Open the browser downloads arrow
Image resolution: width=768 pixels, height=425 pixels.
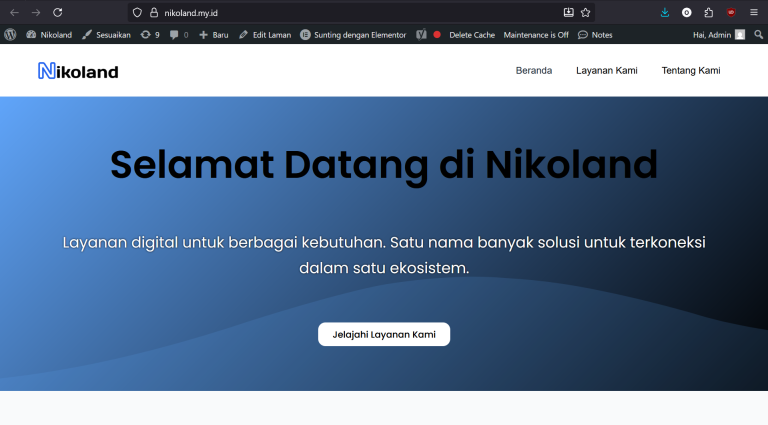click(x=665, y=13)
